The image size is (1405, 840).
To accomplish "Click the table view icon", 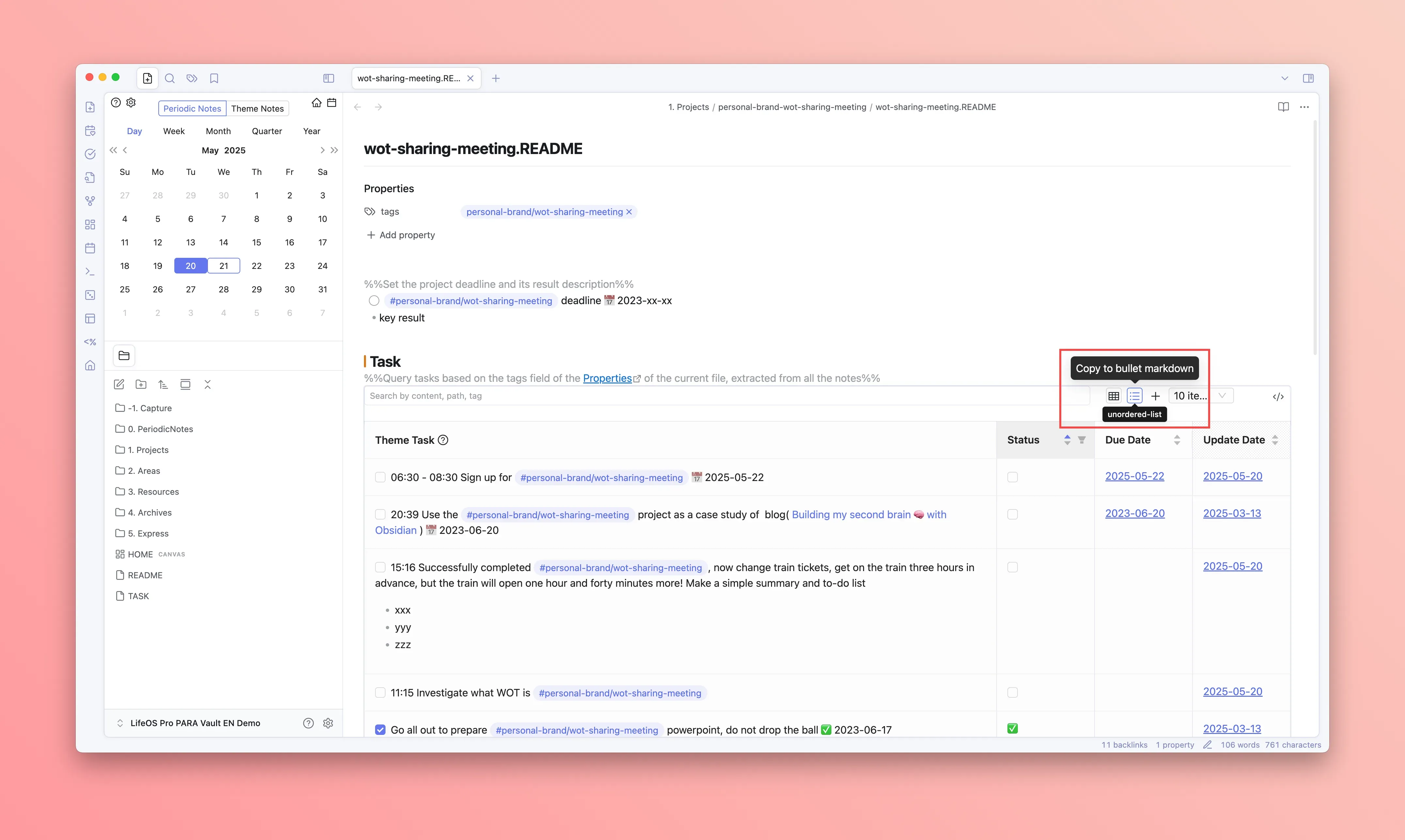I will 1113,396.
